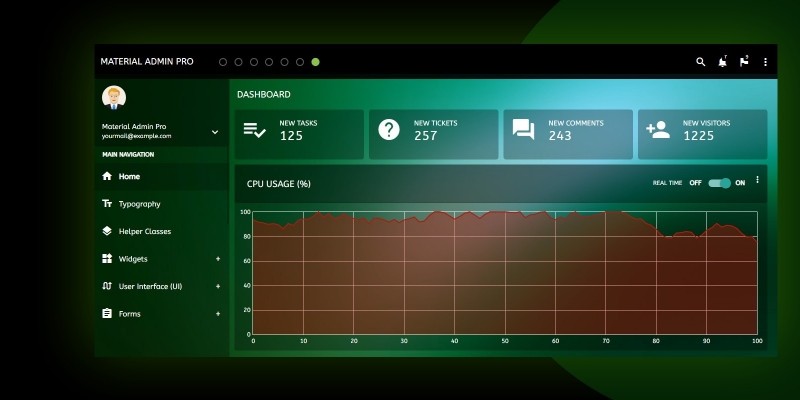The image size is (800, 400).
Task: Click the Widgets grid icon
Action: [107, 259]
